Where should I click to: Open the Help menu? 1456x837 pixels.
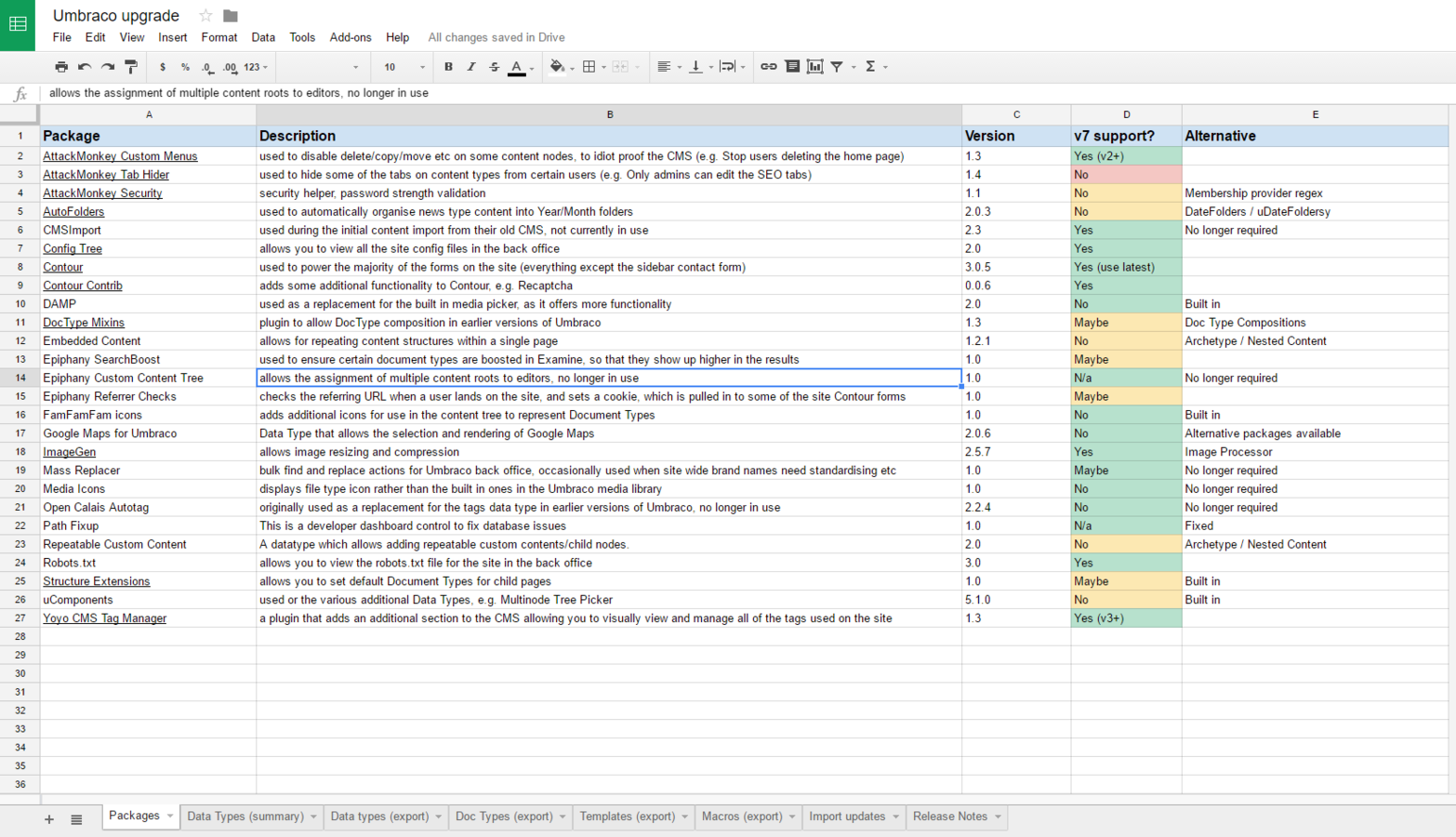point(398,38)
